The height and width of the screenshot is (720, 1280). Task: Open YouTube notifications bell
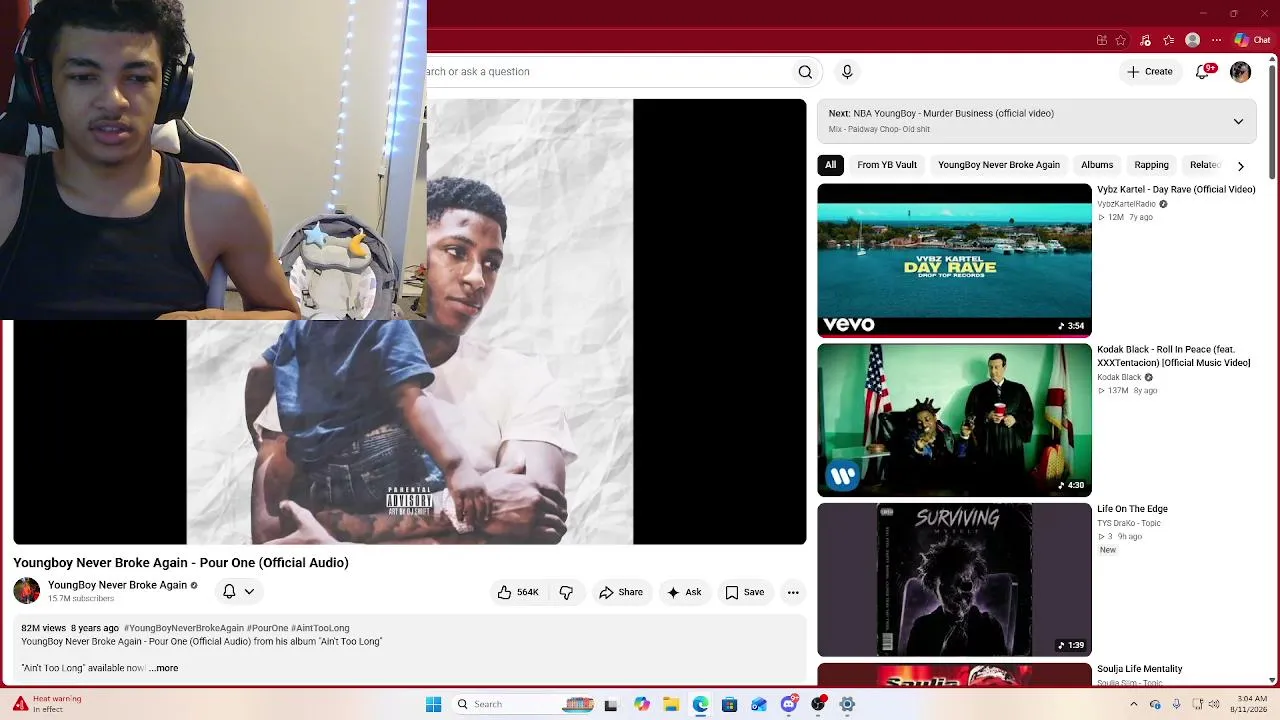coord(1203,72)
